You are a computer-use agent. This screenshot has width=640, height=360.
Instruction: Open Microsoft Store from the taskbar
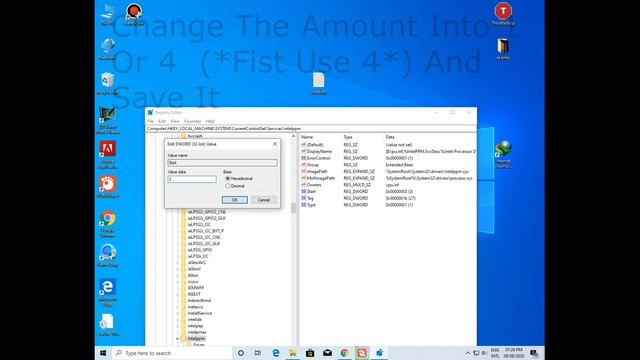click(x=310, y=353)
